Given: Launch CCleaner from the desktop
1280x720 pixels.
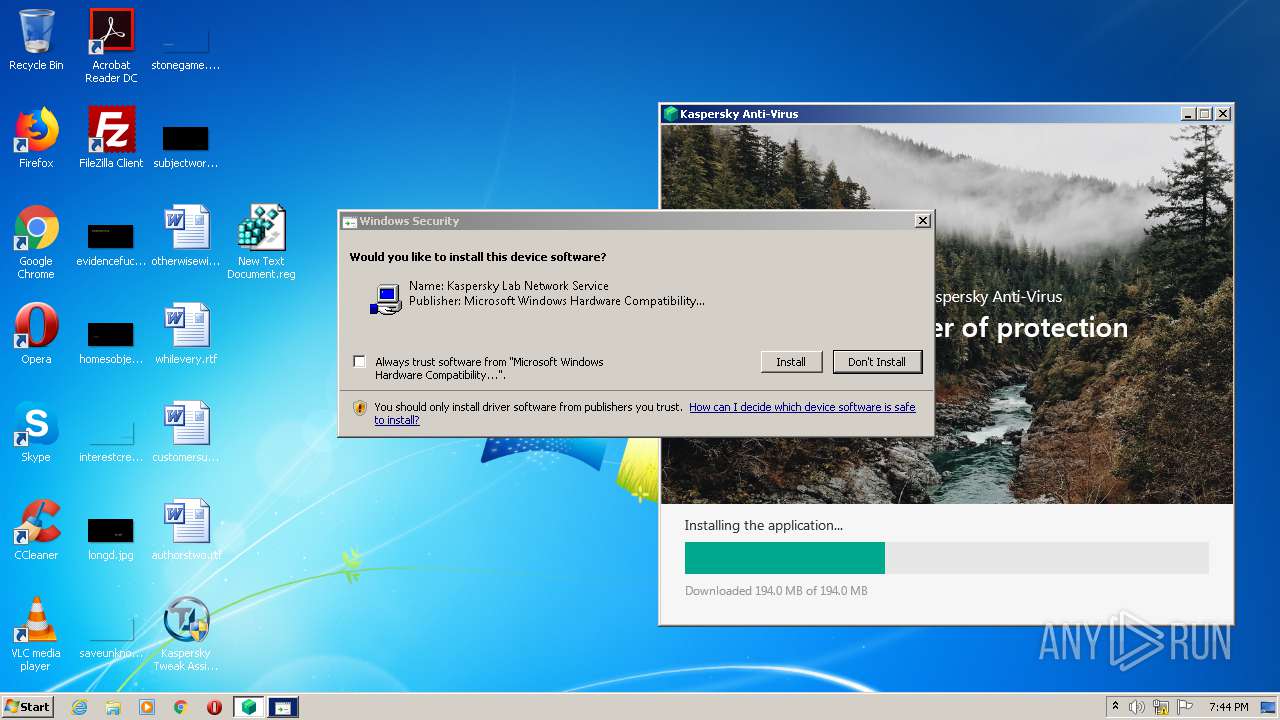Looking at the screenshot, I should tap(36, 530).
